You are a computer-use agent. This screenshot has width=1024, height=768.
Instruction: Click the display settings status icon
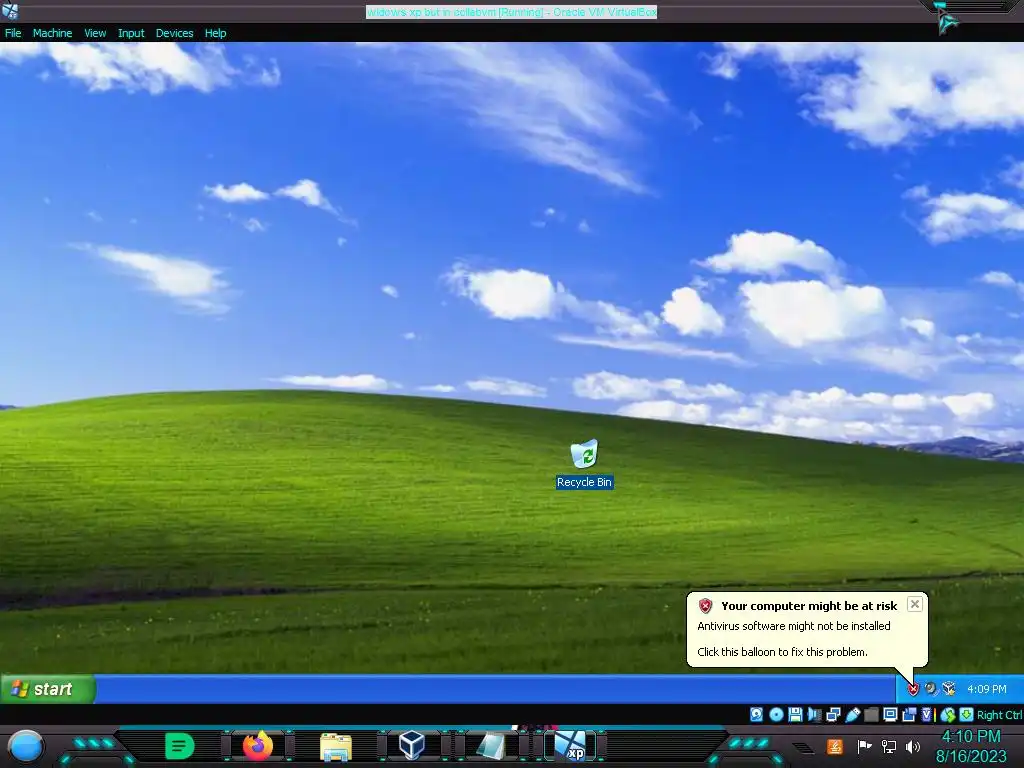pos(890,714)
